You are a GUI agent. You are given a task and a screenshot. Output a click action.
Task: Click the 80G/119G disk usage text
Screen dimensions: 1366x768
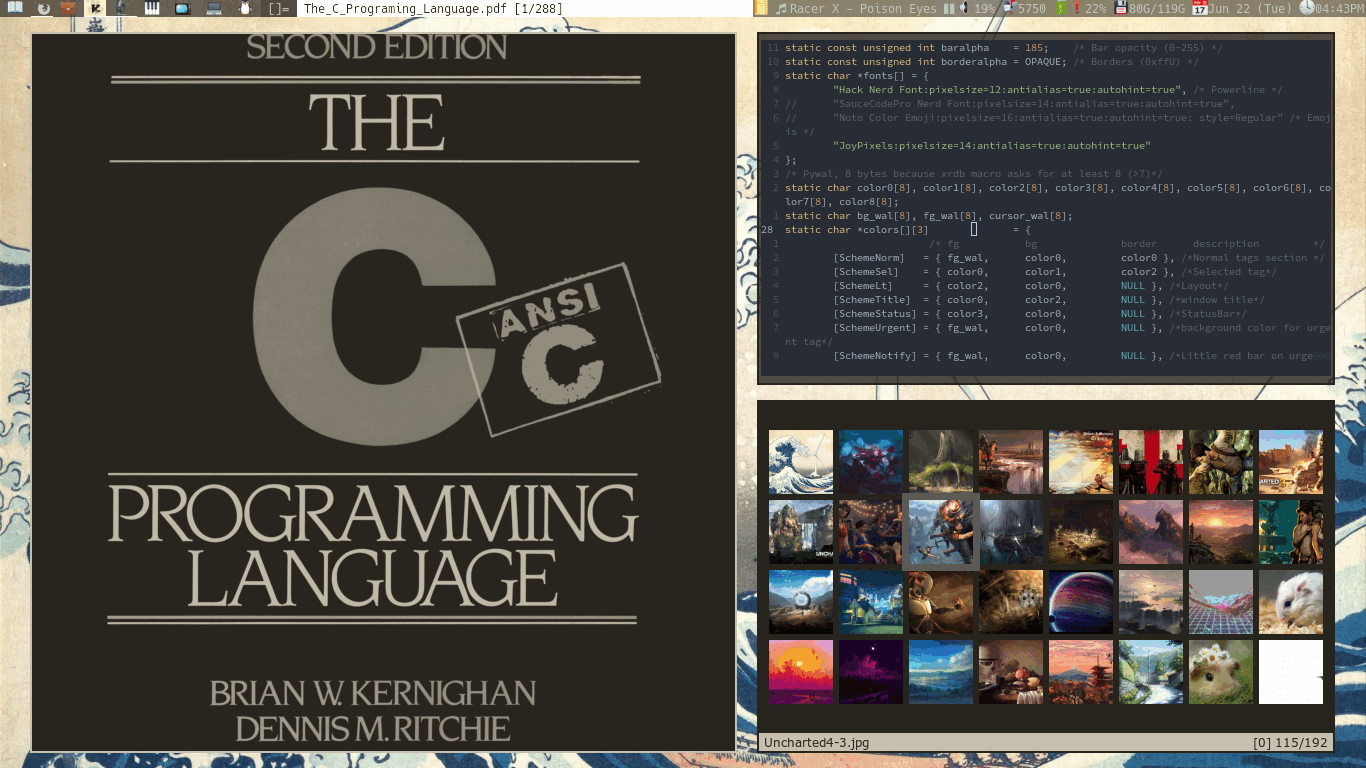[1157, 8]
